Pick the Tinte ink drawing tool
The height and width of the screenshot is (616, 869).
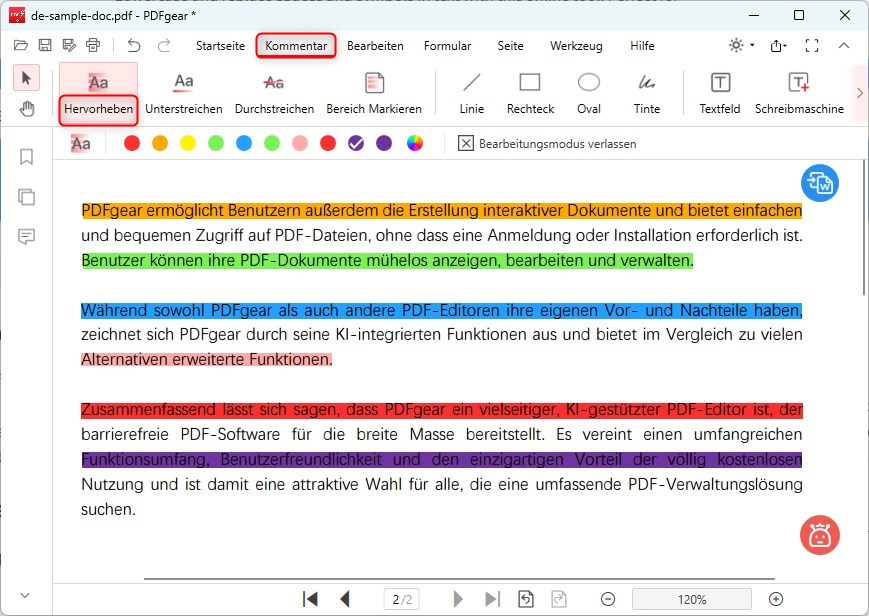pyautogui.click(x=647, y=93)
